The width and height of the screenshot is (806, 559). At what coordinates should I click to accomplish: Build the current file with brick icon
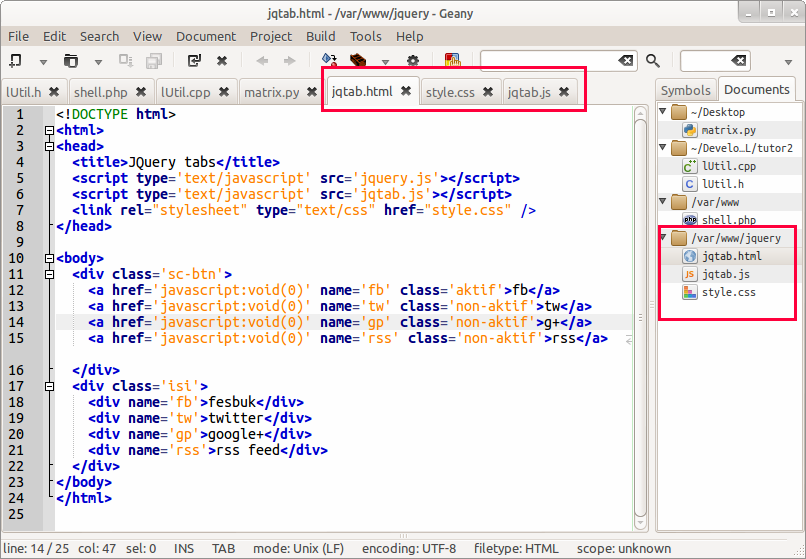point(358,60)
